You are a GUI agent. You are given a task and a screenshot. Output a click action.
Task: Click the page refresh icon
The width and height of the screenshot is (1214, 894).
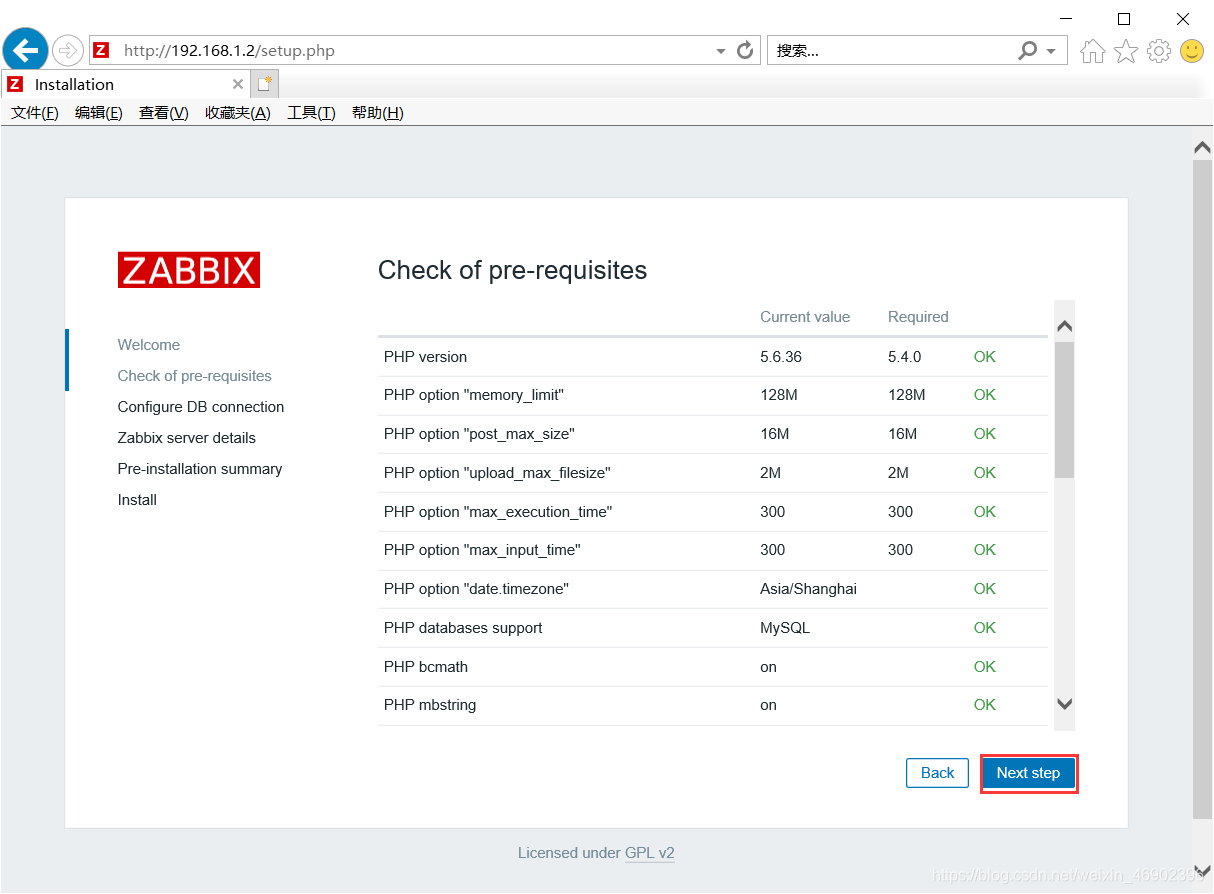tap(745, 50)
